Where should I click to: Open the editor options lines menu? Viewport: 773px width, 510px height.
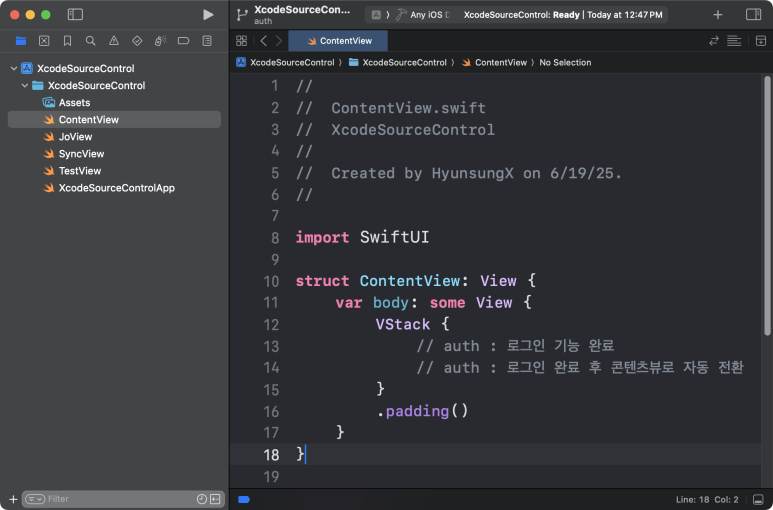[734, 41]
